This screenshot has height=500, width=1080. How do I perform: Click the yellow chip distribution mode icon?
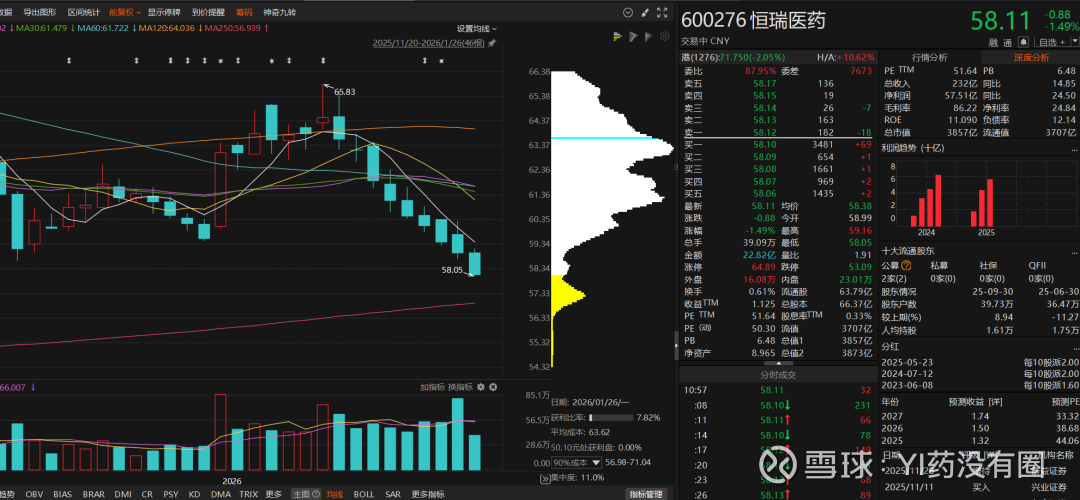click(618, 37)
